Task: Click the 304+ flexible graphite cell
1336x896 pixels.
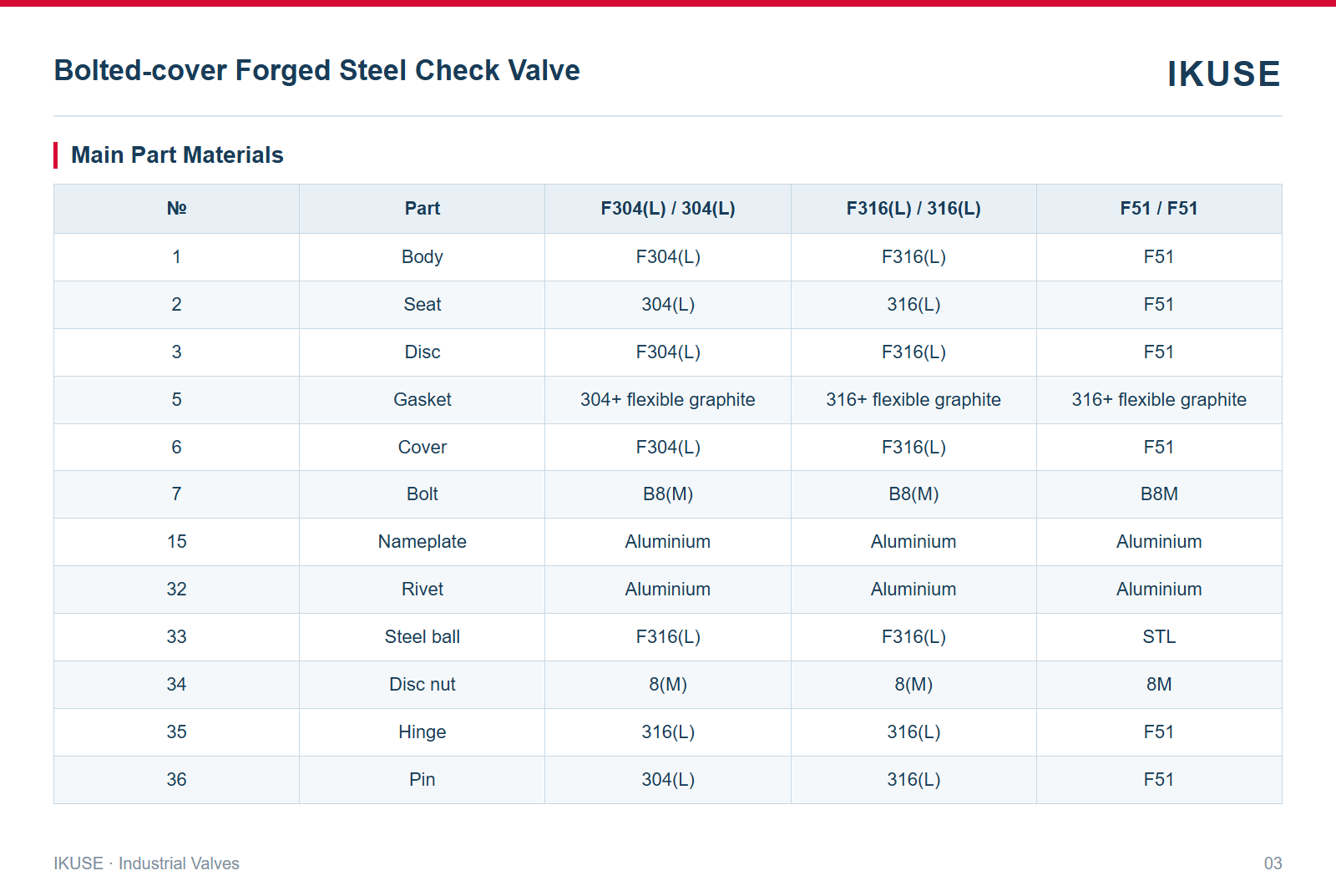Action: tap(668, 399)
